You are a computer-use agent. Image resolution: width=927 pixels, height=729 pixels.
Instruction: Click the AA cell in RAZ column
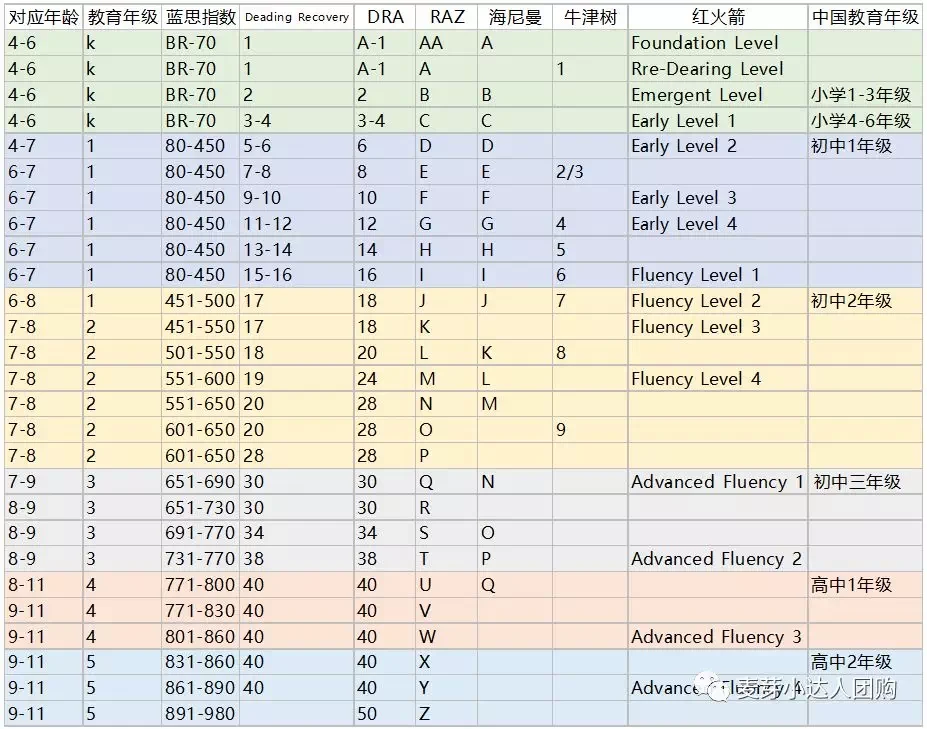pyautogui.click(x=446, y=43)
